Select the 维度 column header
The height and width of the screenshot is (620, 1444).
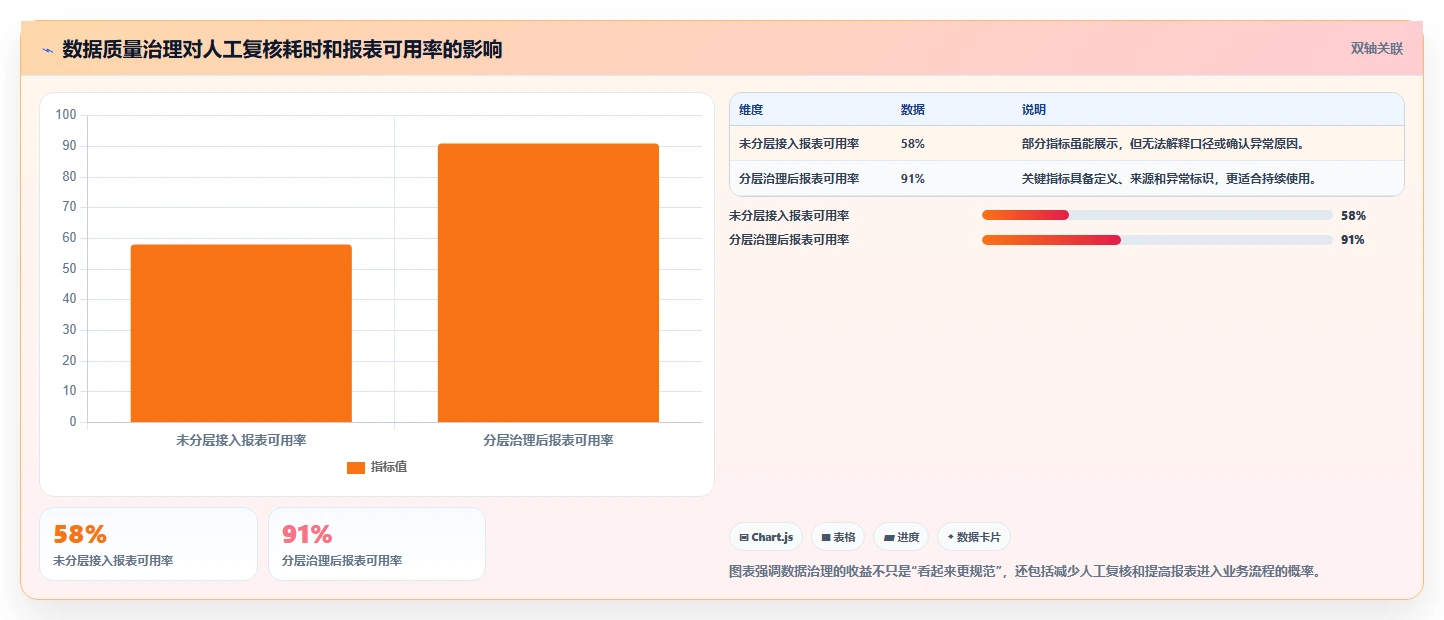(x=751, y=110)
